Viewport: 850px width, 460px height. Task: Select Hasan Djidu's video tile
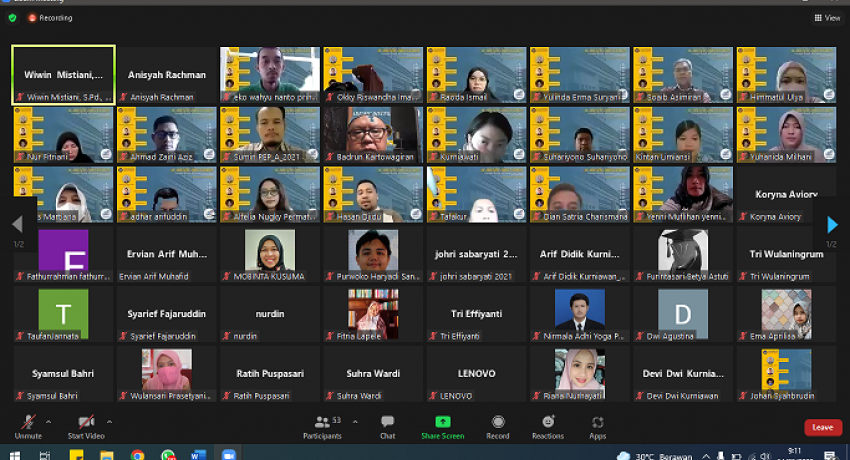[x=373, y=195]
